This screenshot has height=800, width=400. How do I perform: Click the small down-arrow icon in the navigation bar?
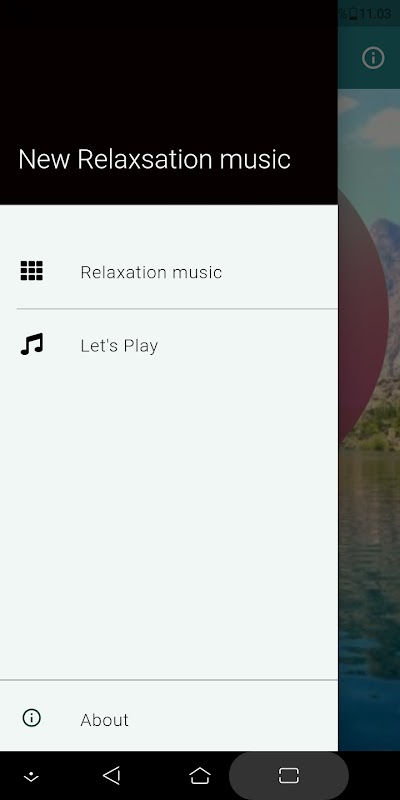32,777
